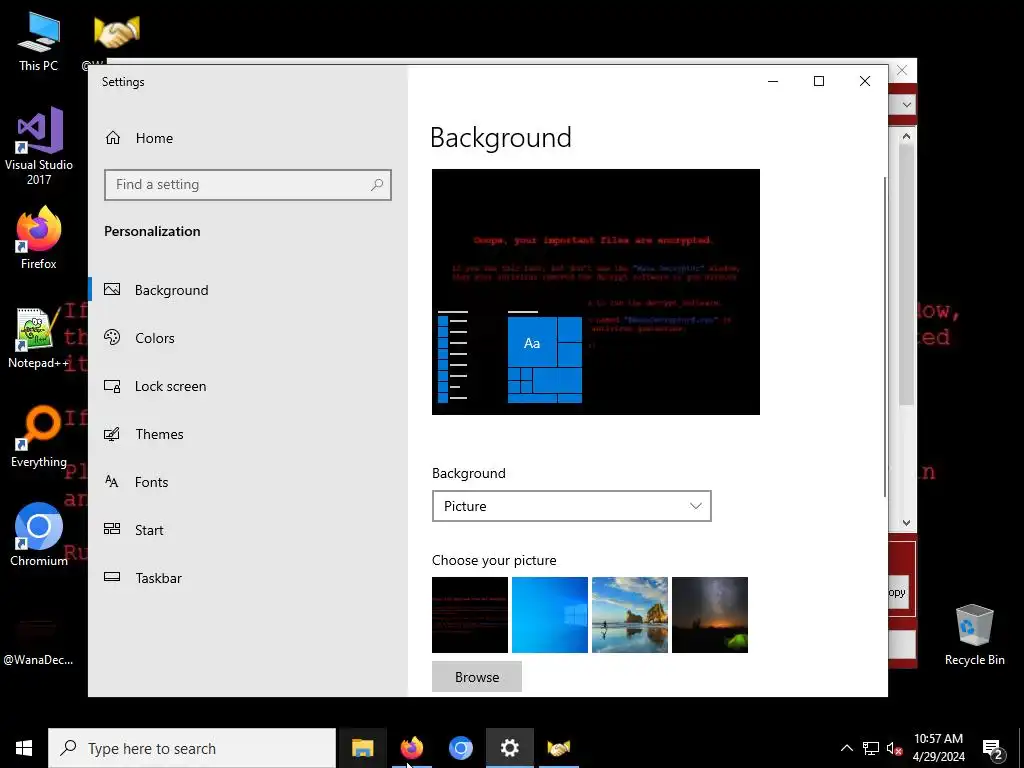Screen dimensions: 1024x768
Task: Open Everything search desktop shortcut
Action: [39, 437]
